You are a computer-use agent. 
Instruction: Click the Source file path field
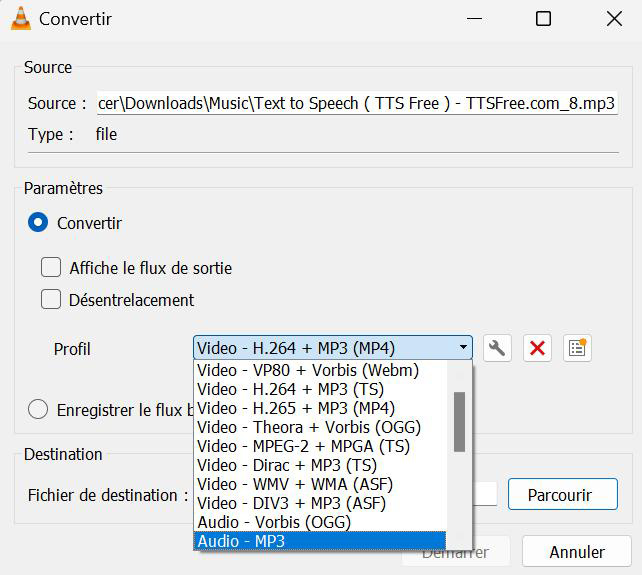click(x=356, y=103)
